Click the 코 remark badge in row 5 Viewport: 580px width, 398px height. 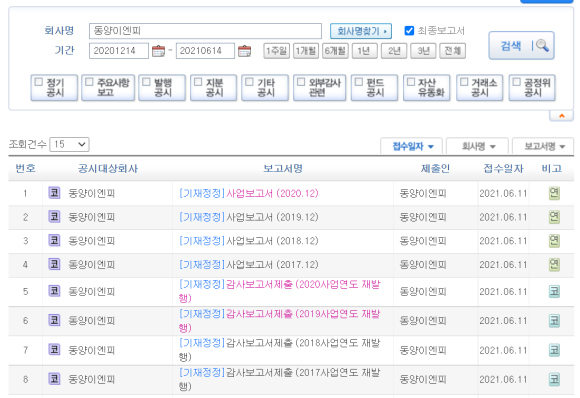pos(554,291)
